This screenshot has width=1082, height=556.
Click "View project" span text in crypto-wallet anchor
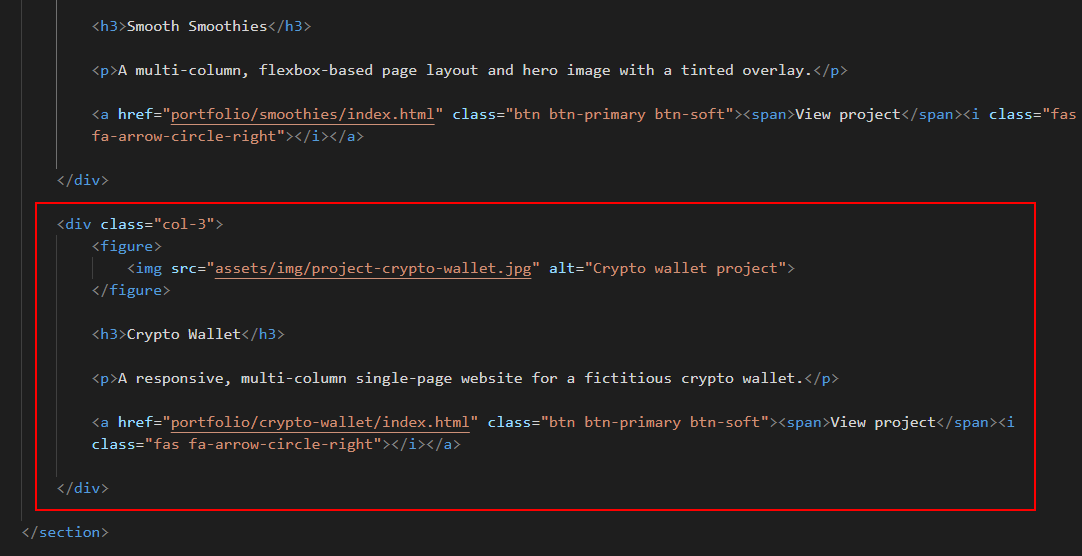883,422
